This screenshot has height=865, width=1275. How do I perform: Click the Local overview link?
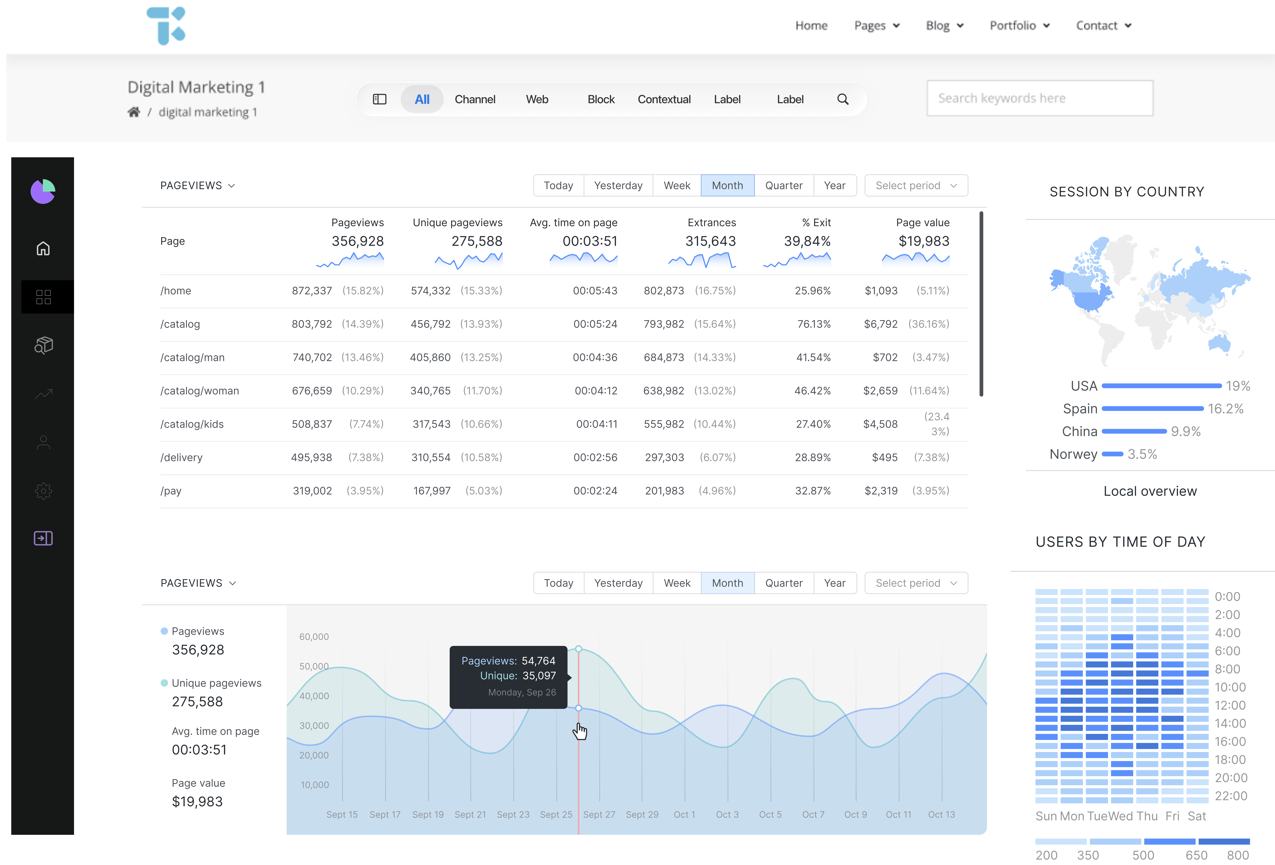click(x=1149, y=491)
